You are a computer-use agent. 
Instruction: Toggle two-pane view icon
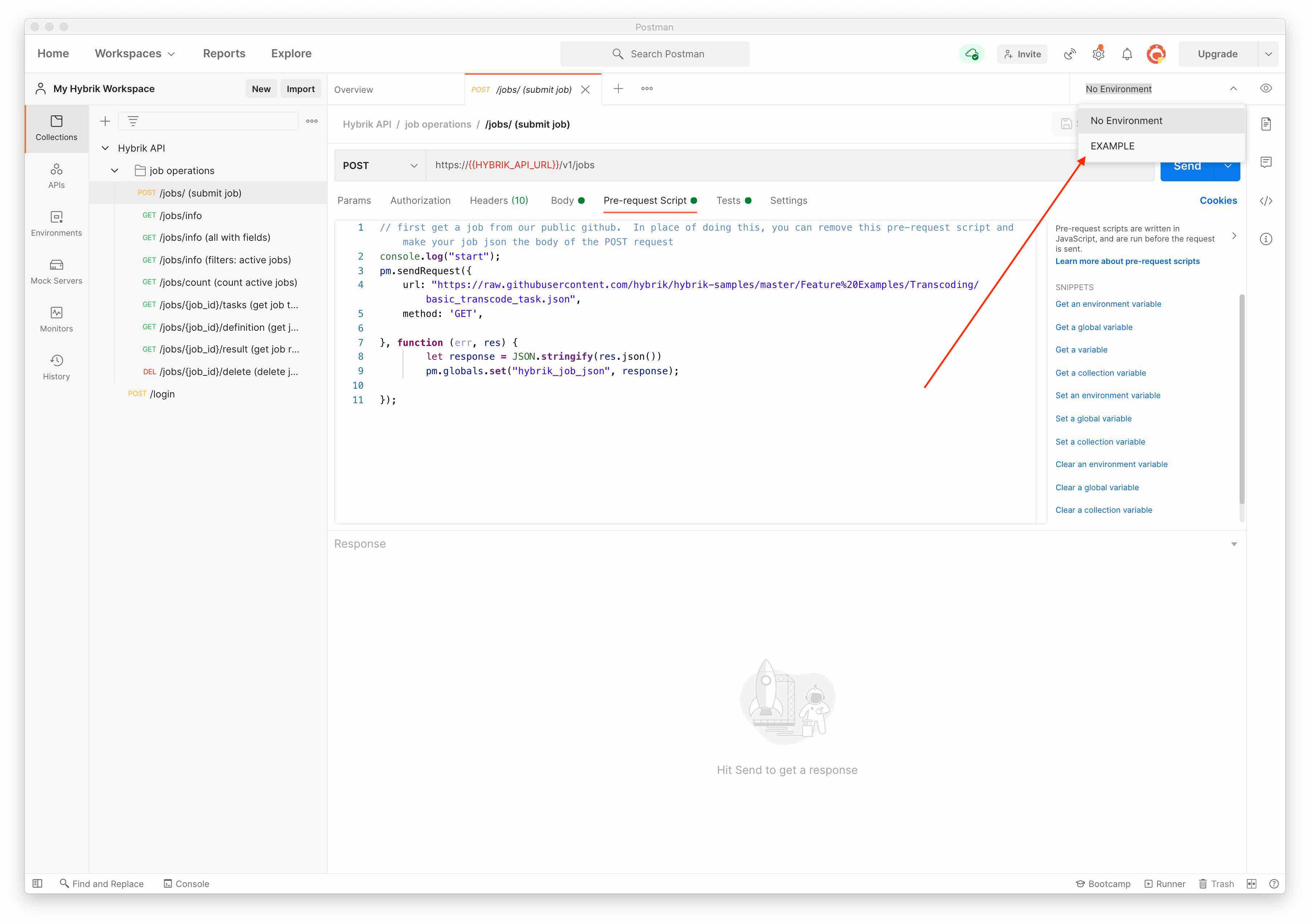(1251, 883)
